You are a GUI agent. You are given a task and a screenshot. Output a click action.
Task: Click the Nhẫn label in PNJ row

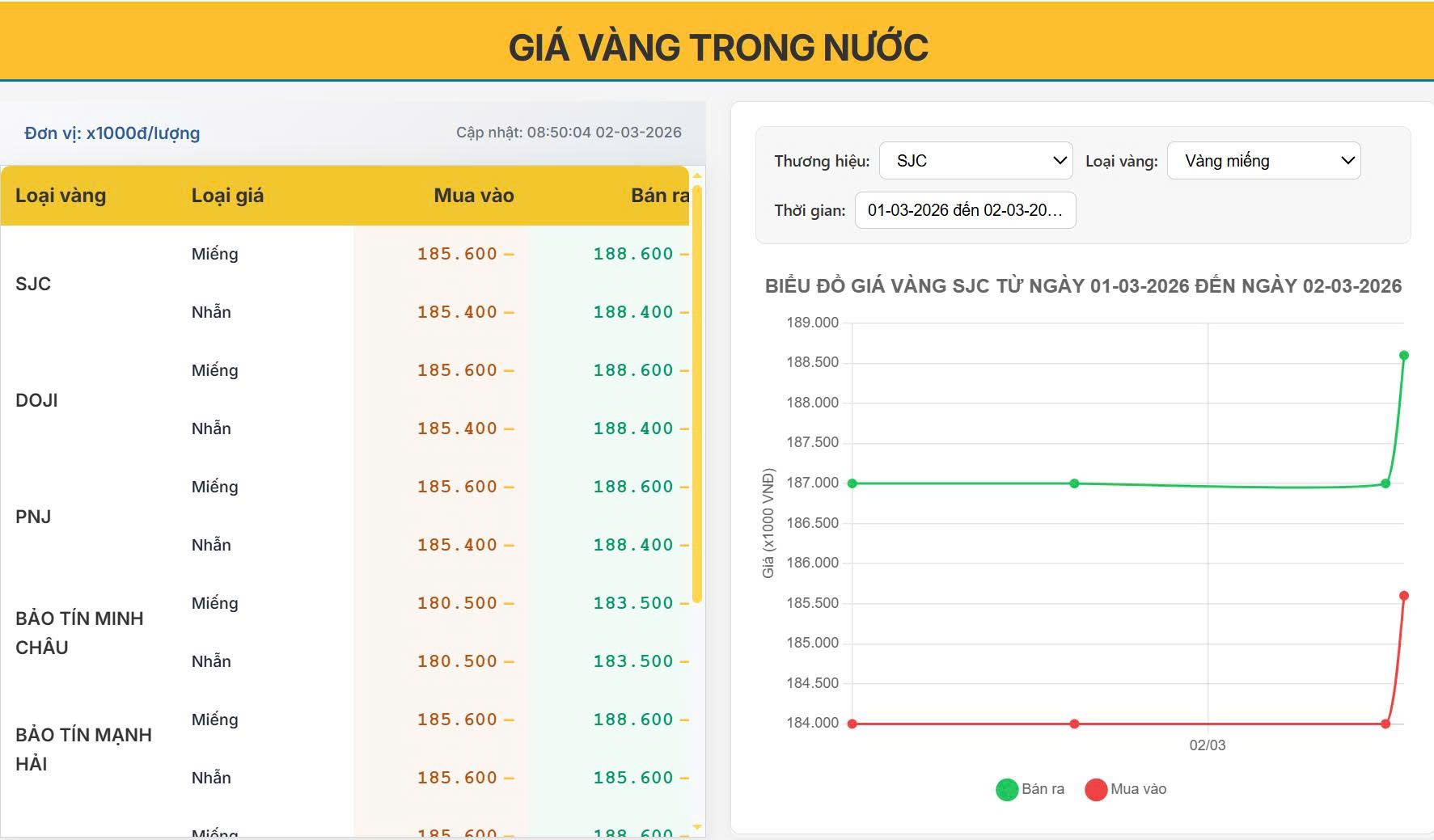(x=211, y=545)
